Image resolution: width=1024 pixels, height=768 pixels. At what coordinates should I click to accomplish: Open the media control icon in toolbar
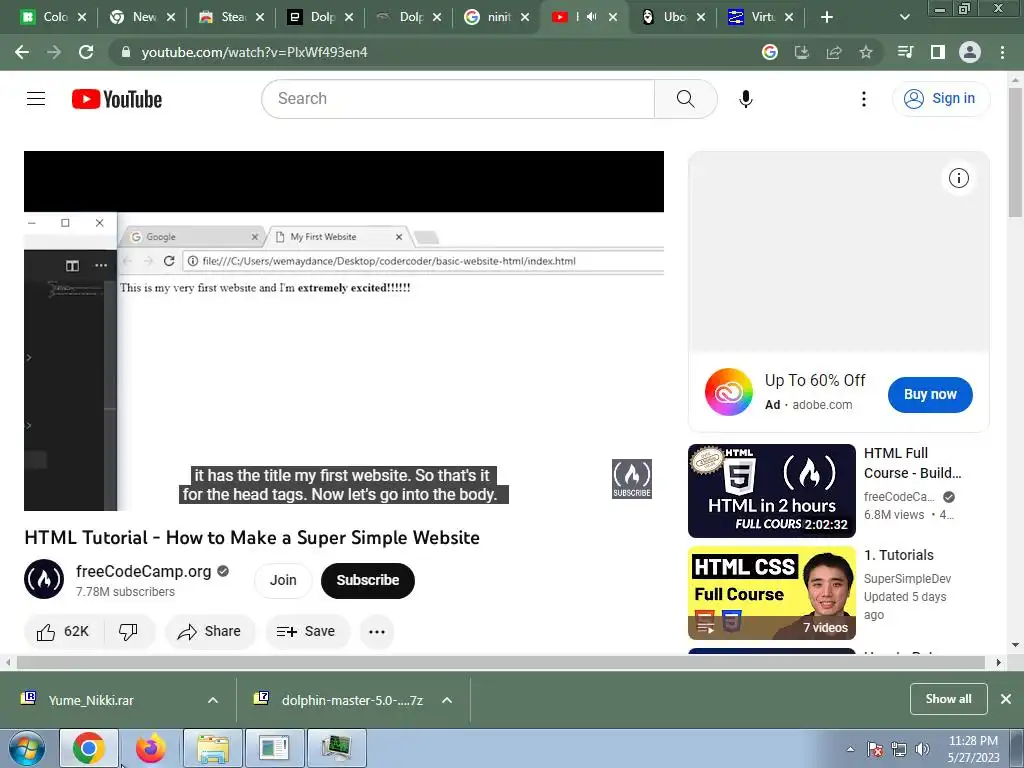coord(905,52)
